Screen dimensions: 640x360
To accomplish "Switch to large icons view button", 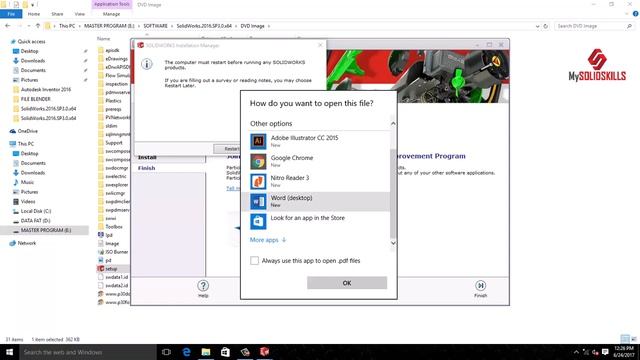I will coord(633,339).
